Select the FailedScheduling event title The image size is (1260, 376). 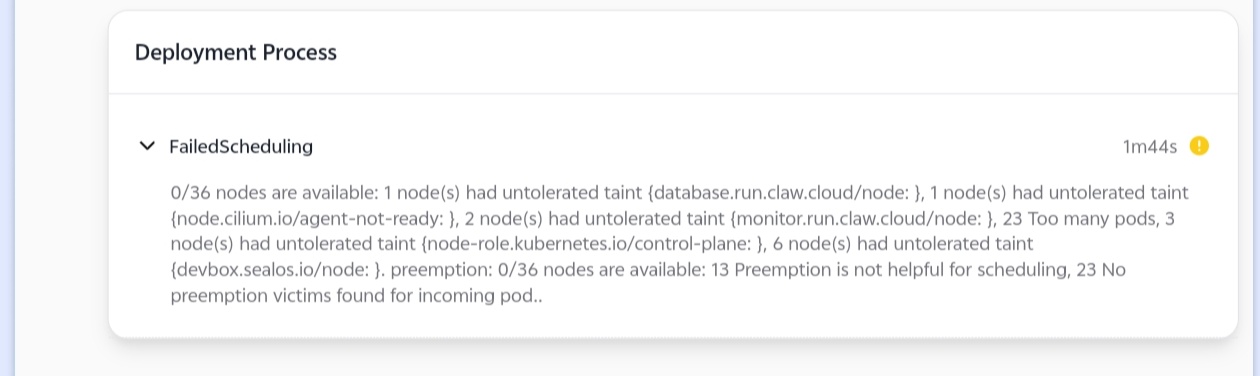click(241, 147)
